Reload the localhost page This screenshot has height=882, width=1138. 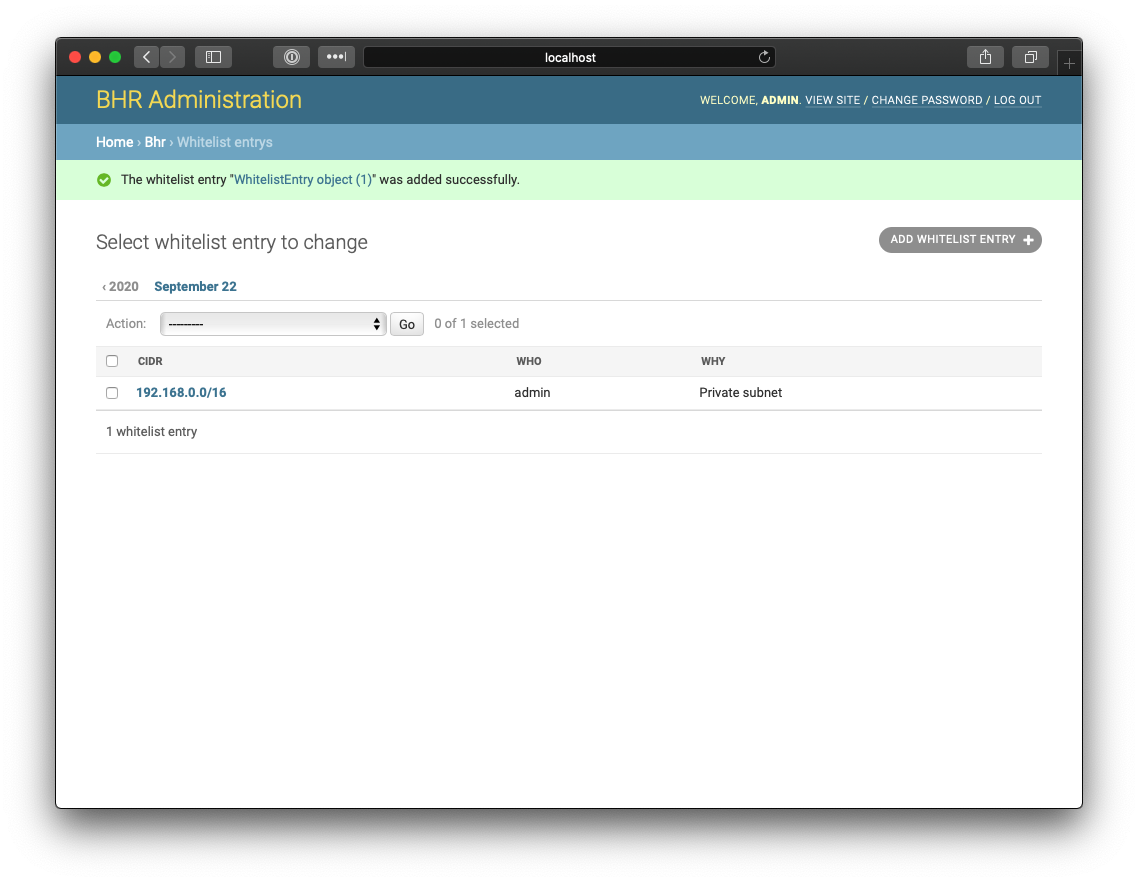764,57
